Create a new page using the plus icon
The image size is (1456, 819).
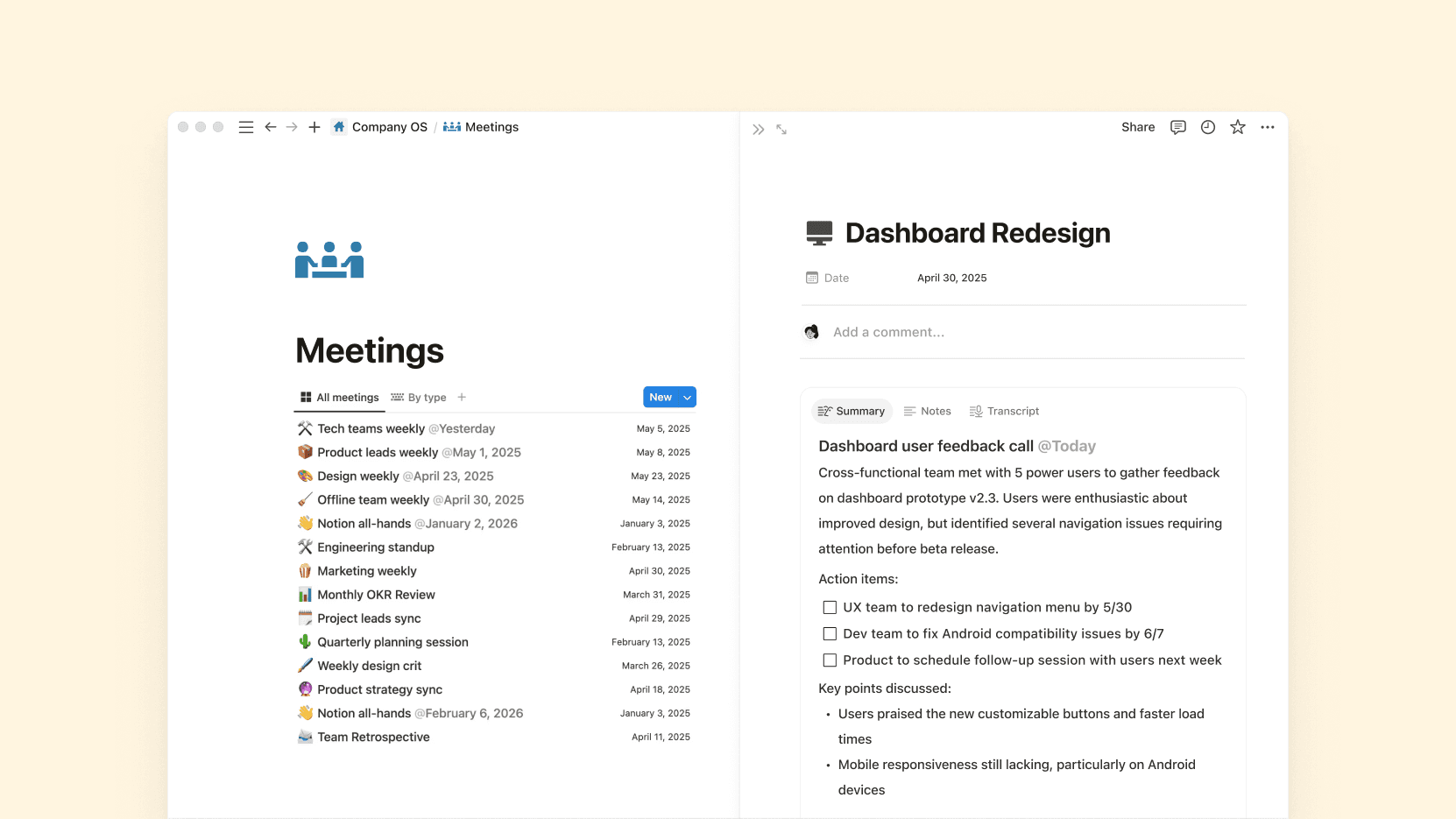pos(314,127)
